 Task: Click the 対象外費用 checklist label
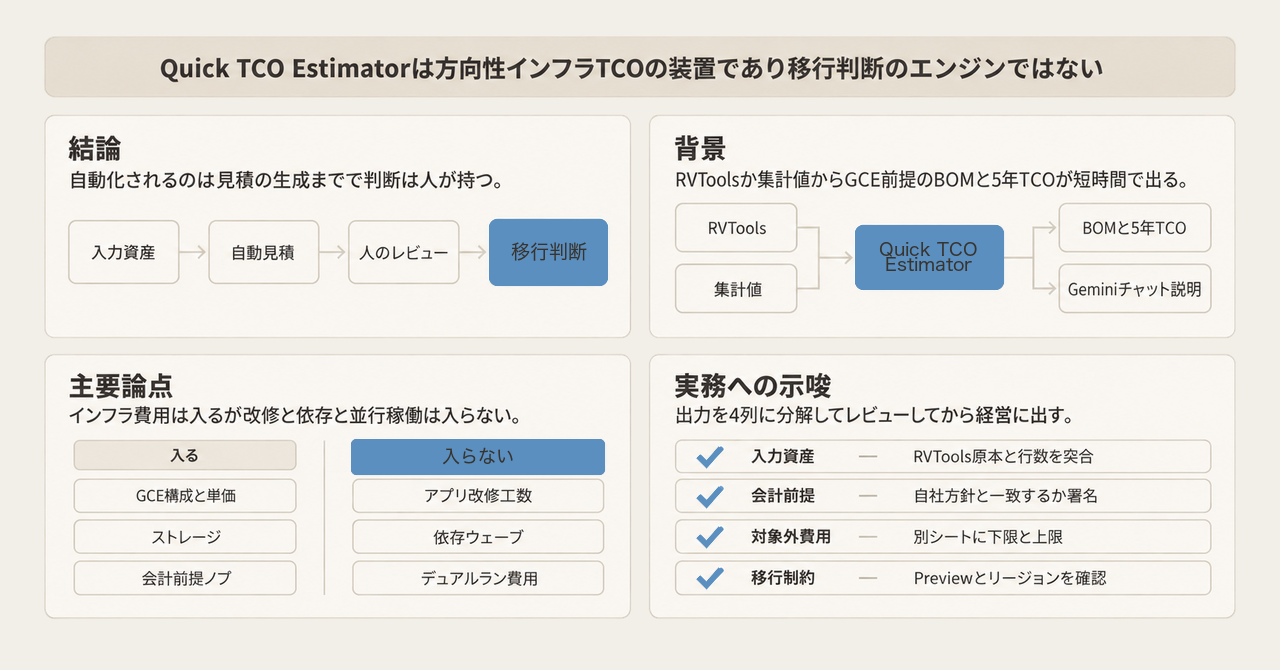point(791,537)
